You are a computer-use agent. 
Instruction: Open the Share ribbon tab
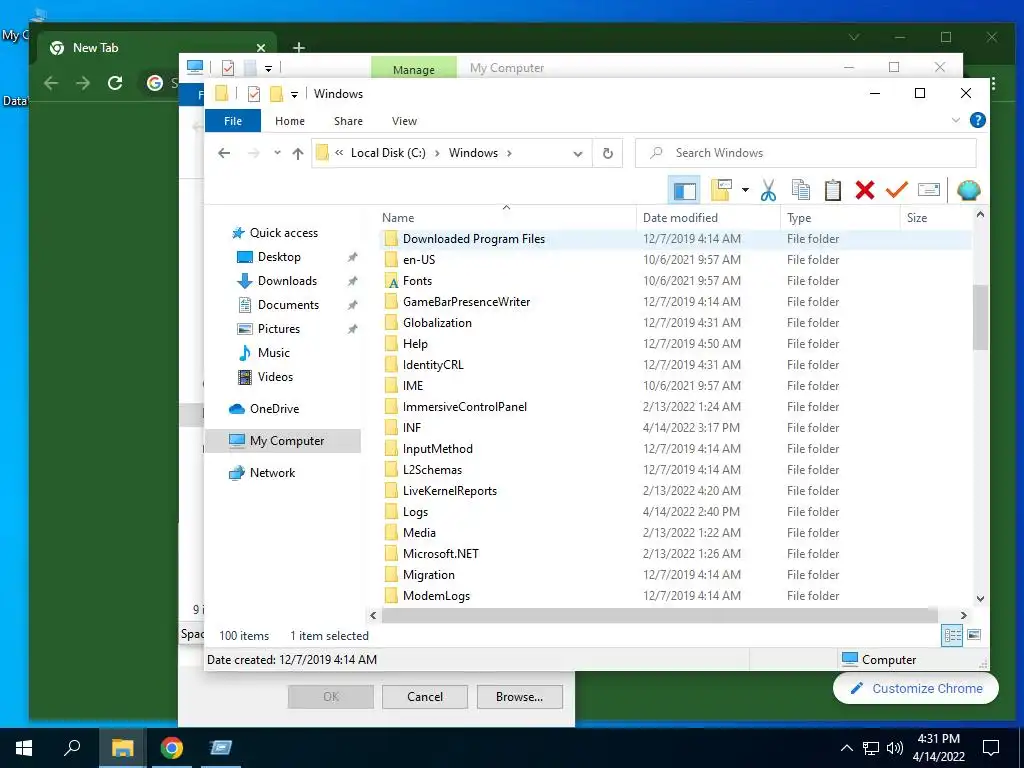(348, 121)
